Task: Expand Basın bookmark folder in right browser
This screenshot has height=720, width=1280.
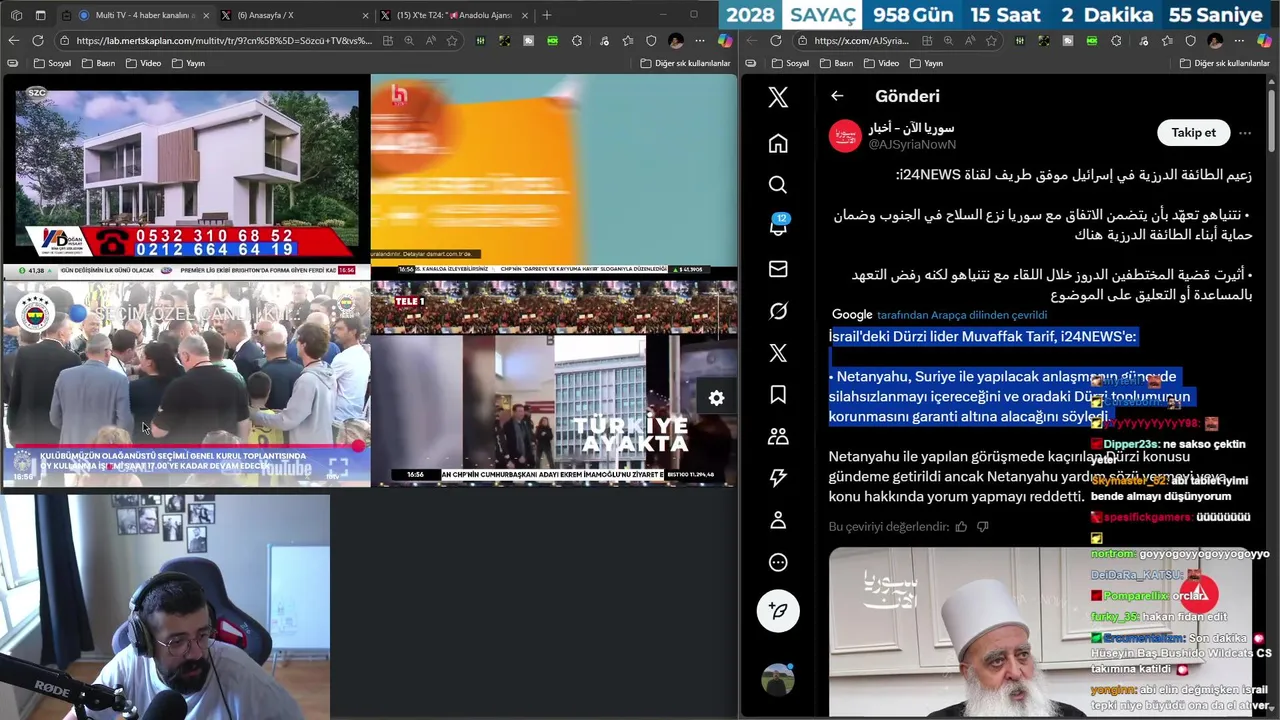Action: pyautogui.click(x=836, y=63)
